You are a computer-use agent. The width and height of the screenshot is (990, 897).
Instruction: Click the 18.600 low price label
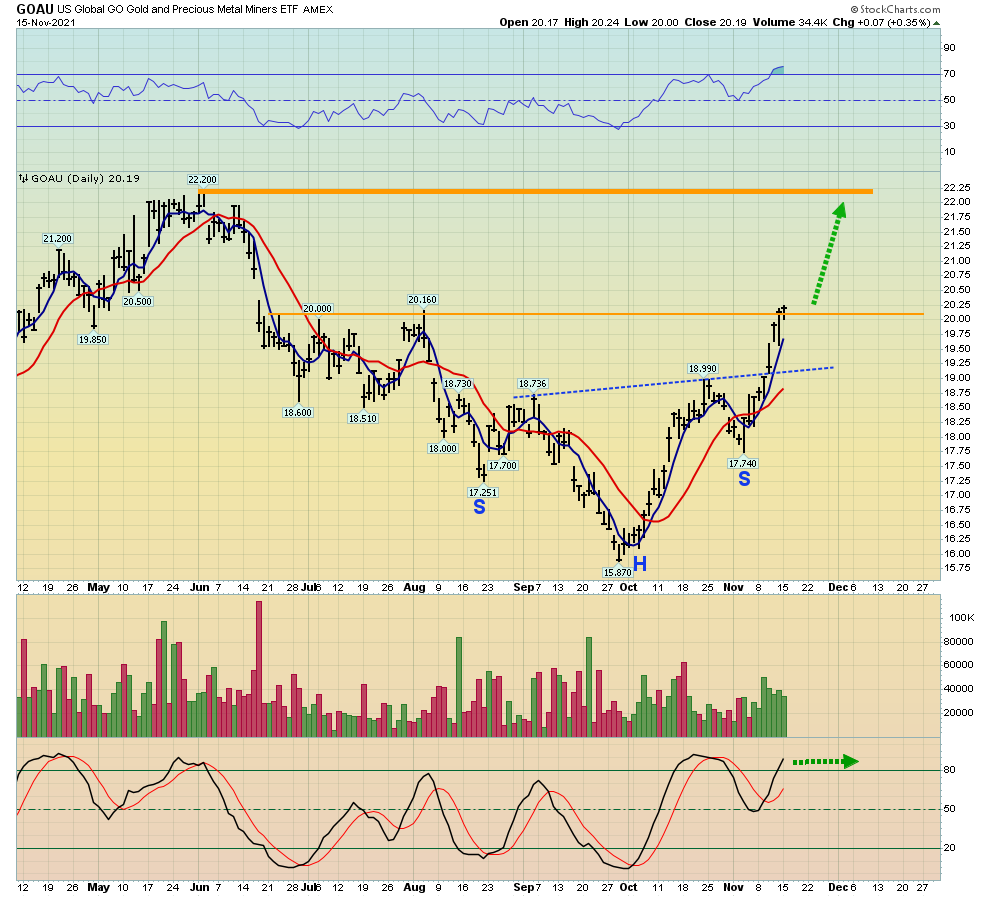298,413
